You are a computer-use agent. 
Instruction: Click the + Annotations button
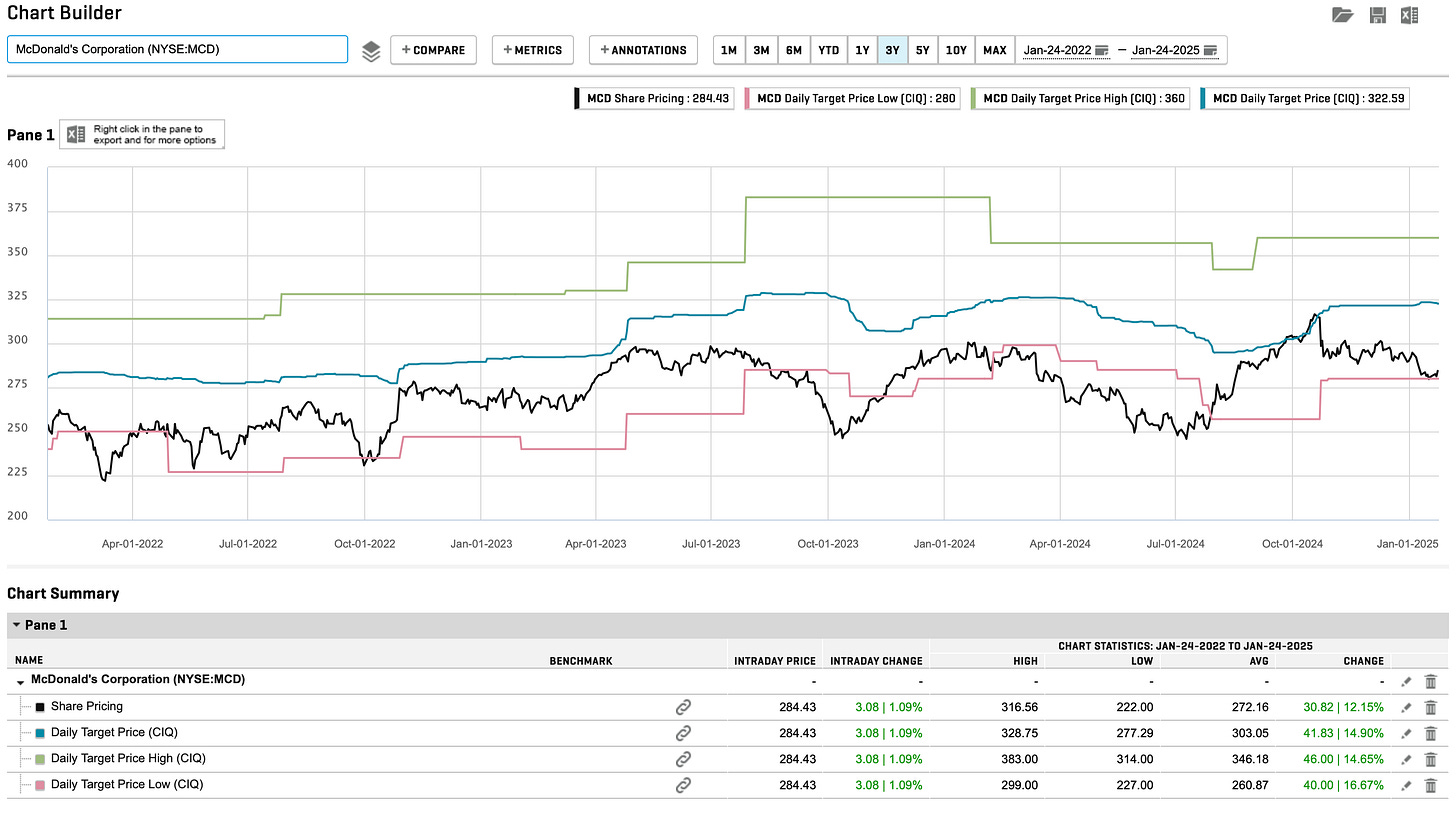click(644, 50)
